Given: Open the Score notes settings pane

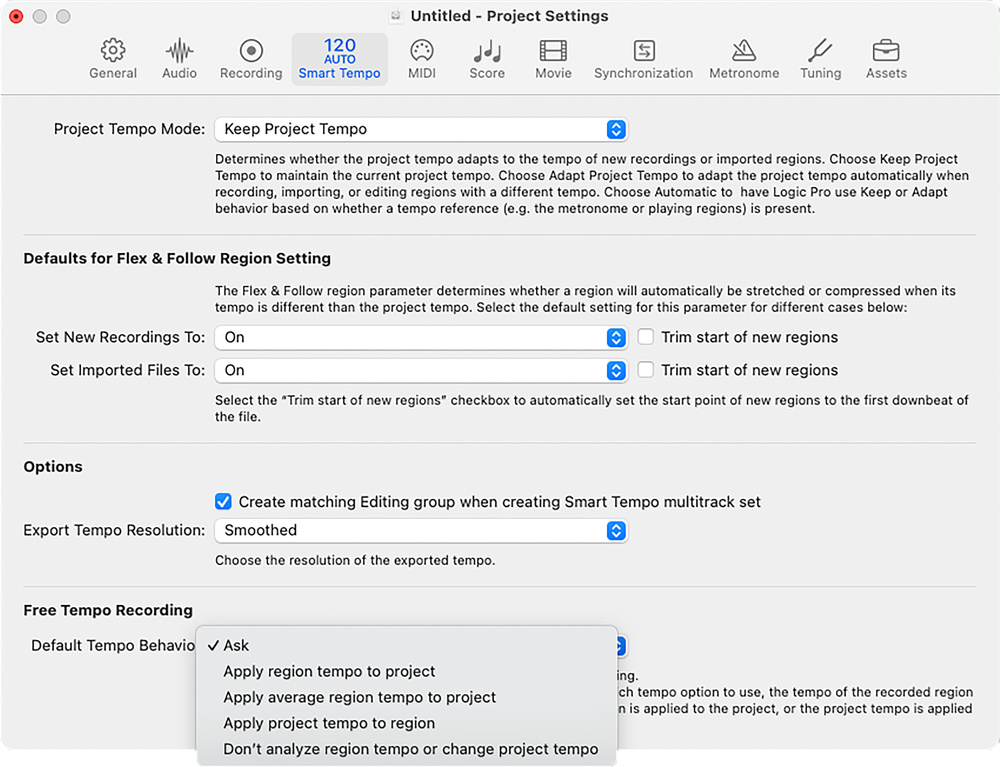Looking at the screenshot, I should click(487, 51).
